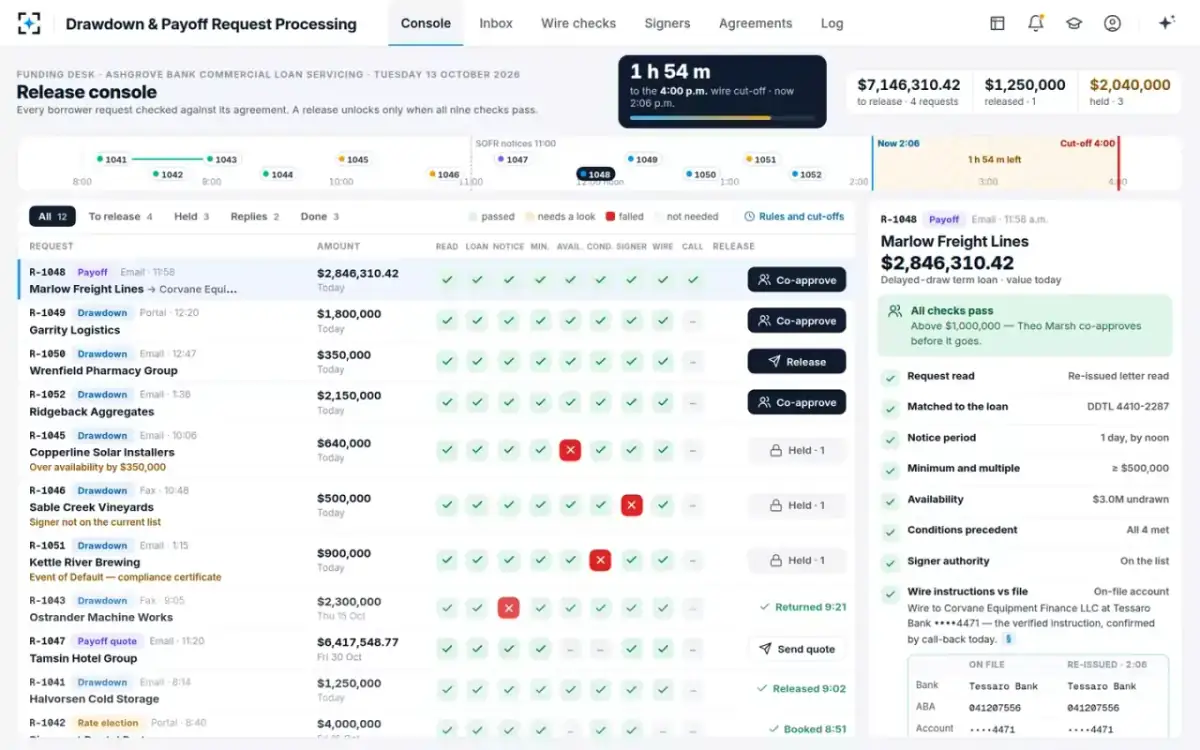Click the app logo icon in header
1200x750 pixels.
click(x=29, y=23)
